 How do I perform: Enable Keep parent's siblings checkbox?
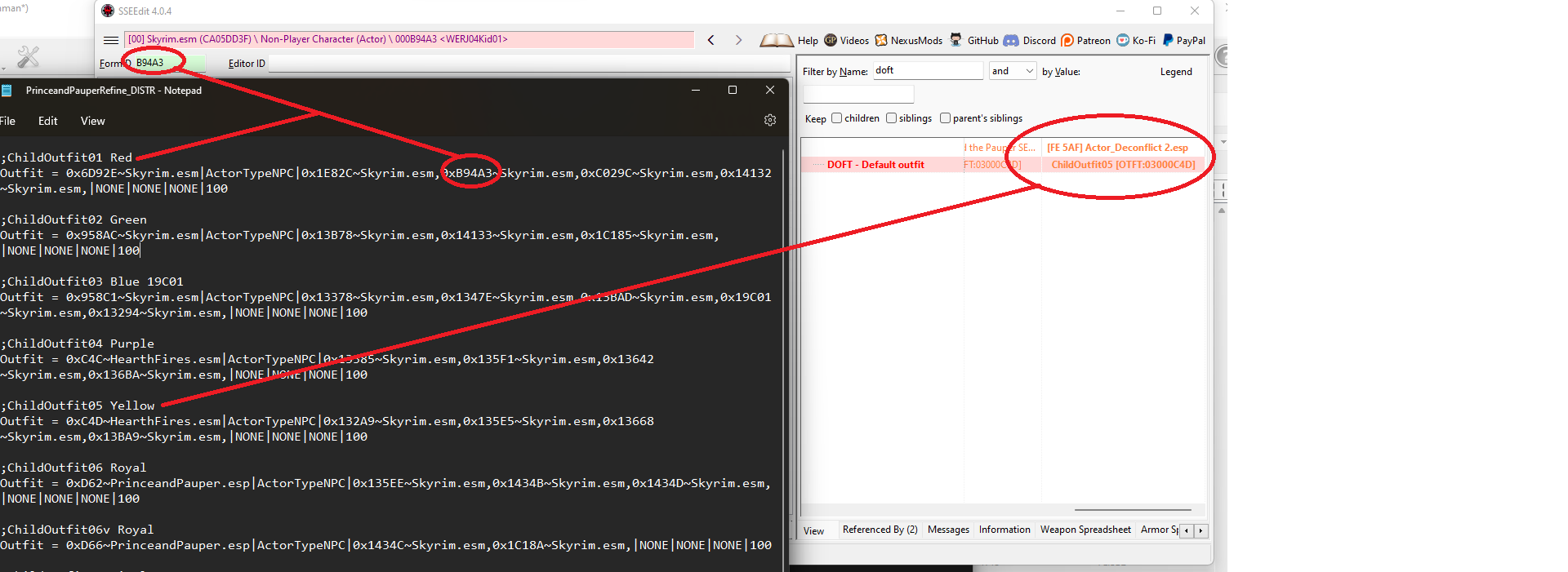[945, 118]
